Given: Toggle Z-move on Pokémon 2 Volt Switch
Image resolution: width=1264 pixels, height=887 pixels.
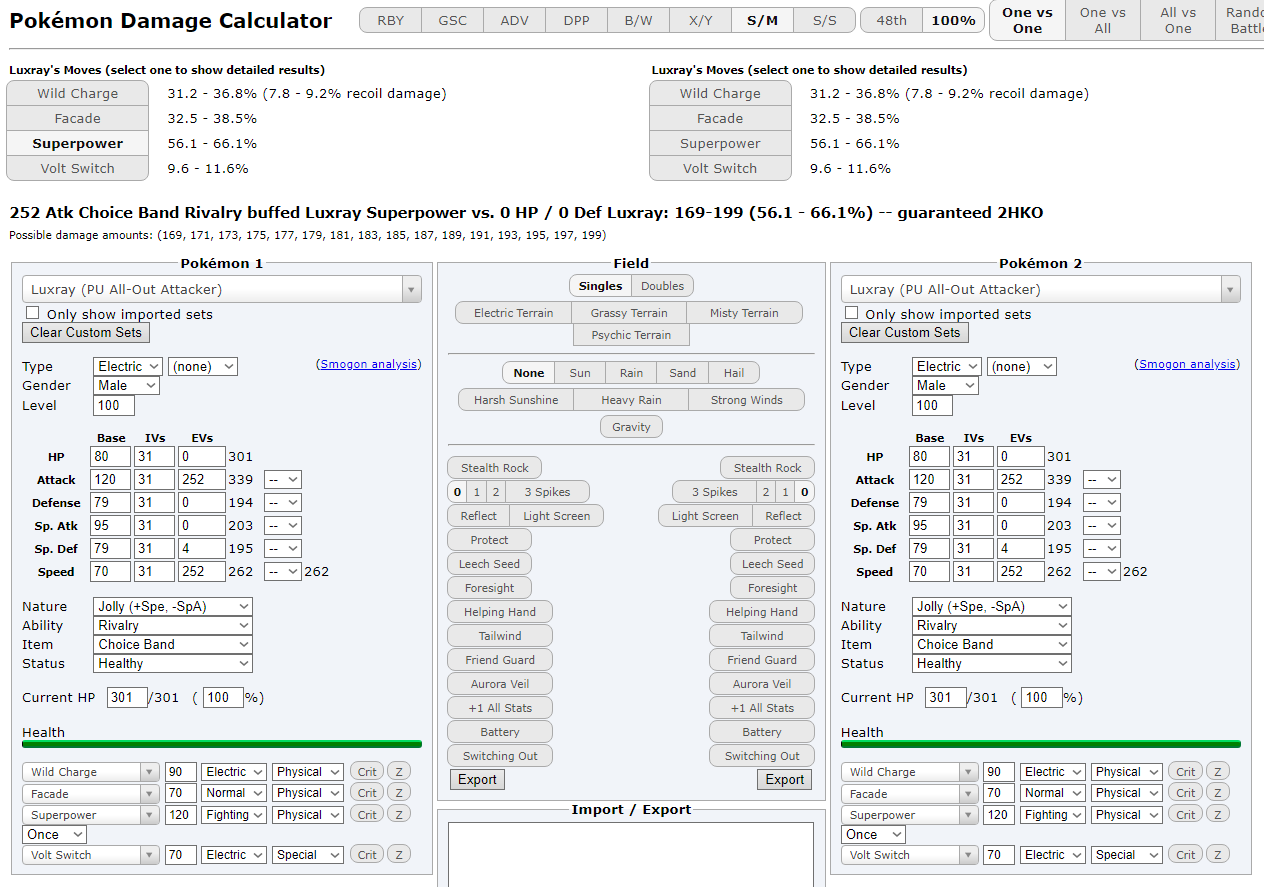Looking at the screenshot, I should tap(1218, 855).
